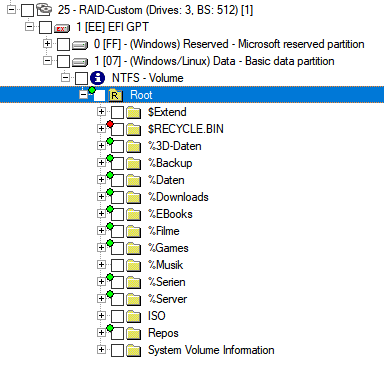Collapse the Basic data partition node

click(47, 61)
